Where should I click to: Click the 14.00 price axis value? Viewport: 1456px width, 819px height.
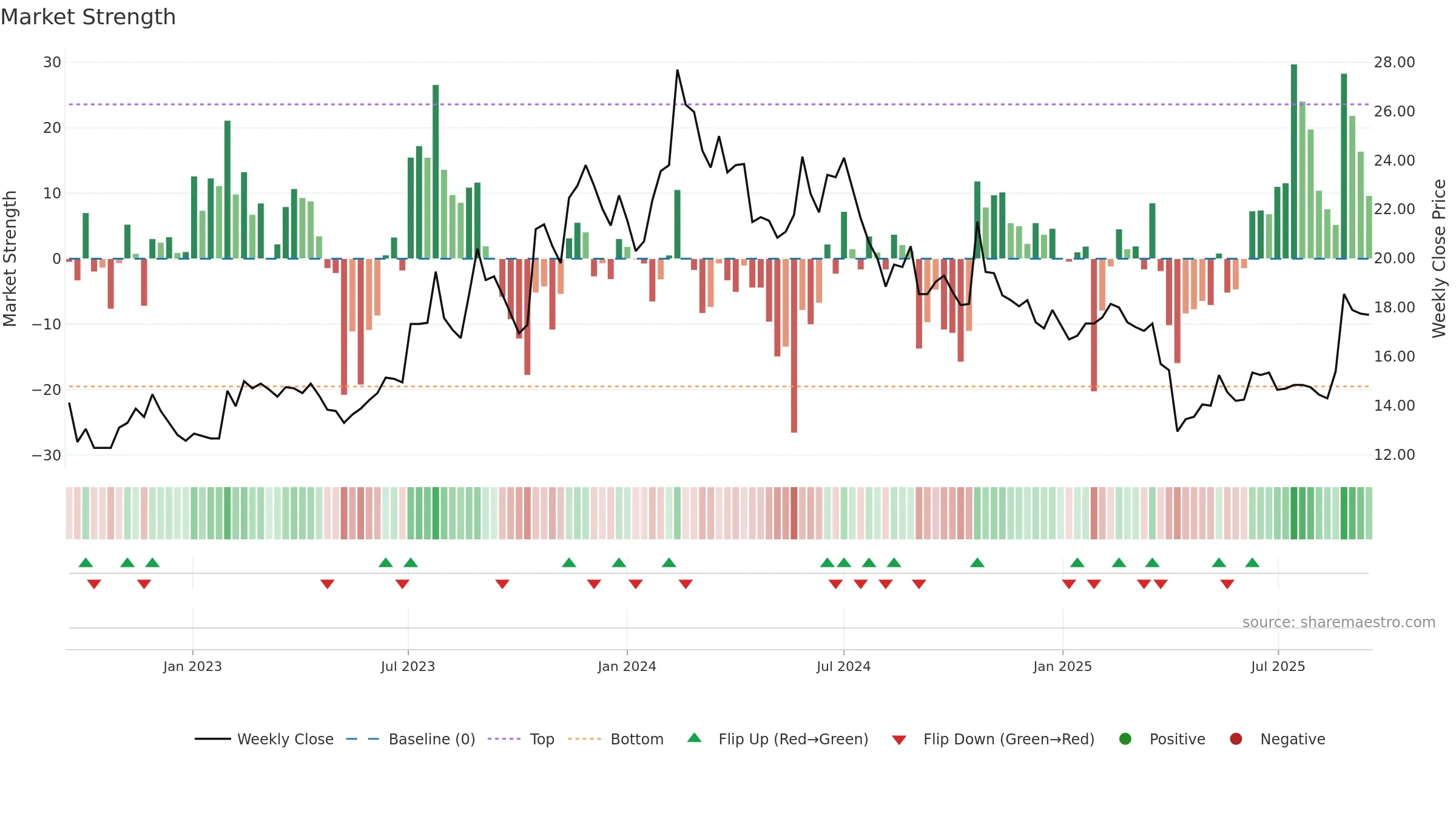[x=1394, y=406]
